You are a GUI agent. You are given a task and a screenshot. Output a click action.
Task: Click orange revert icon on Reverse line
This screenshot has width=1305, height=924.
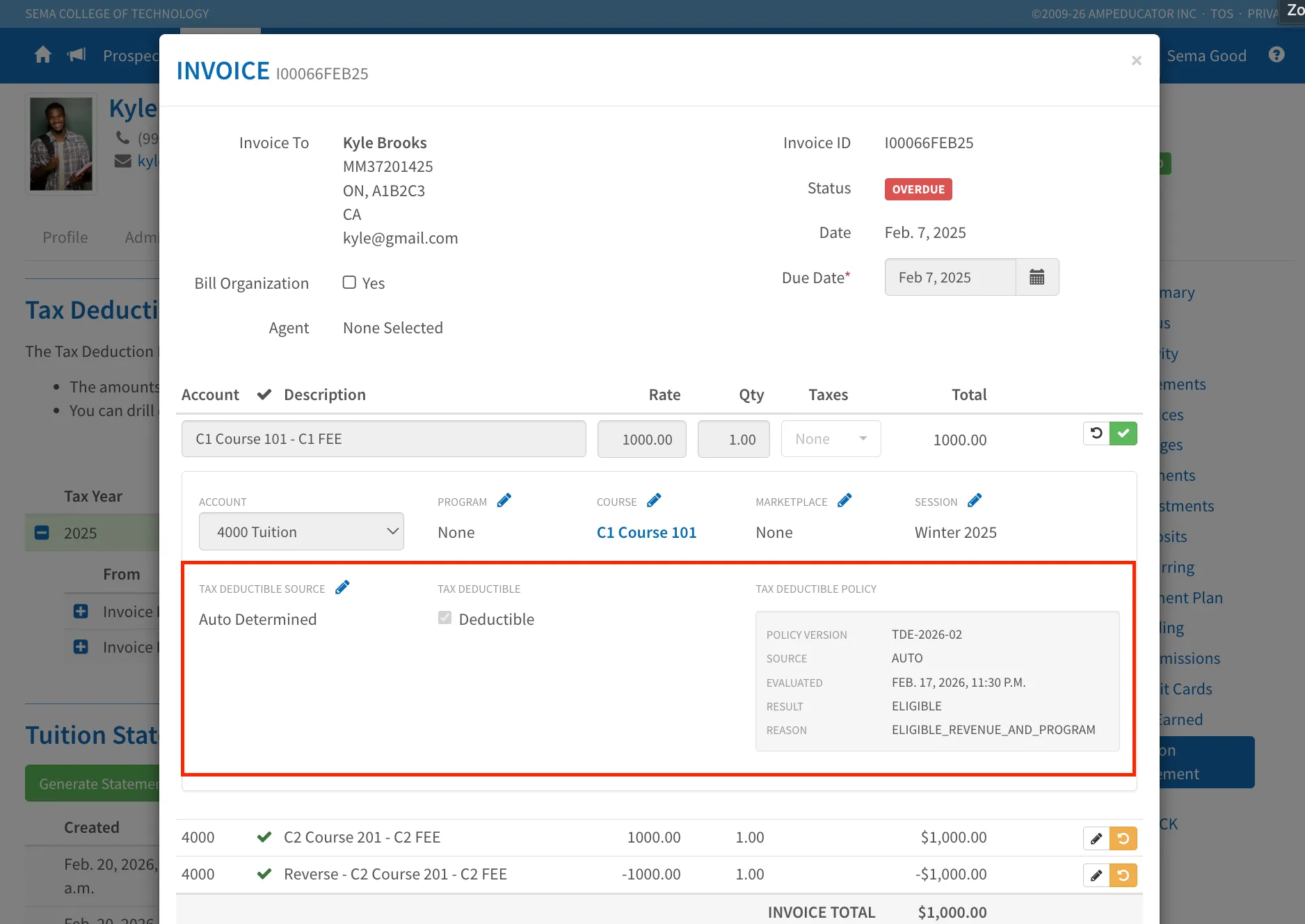coord(1123,875)
